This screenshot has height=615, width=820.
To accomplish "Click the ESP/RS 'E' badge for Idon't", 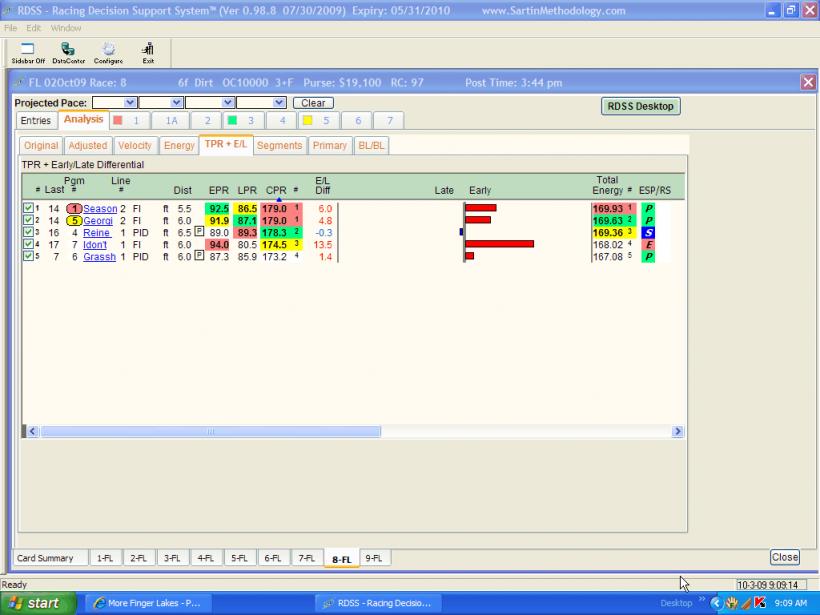I will [x=648, y=245].
